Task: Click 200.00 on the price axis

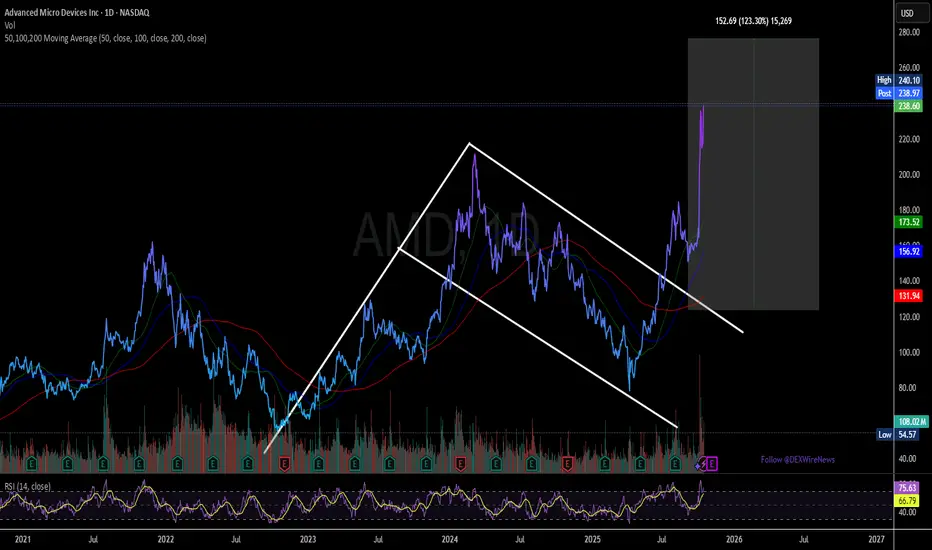Action: click(909, 175)
